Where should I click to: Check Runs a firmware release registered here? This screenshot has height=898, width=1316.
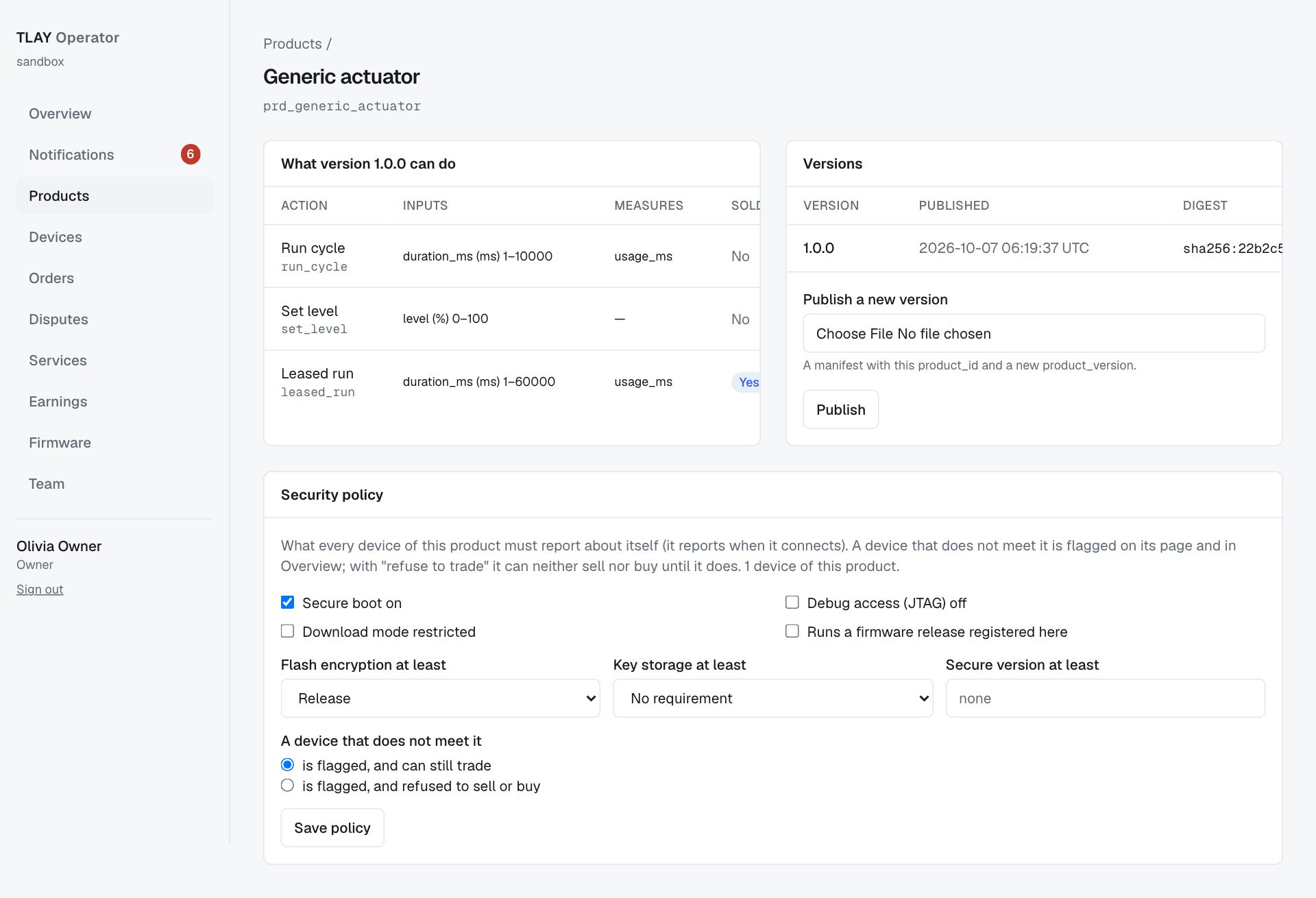pyautogui.click(x=792, y=631)
